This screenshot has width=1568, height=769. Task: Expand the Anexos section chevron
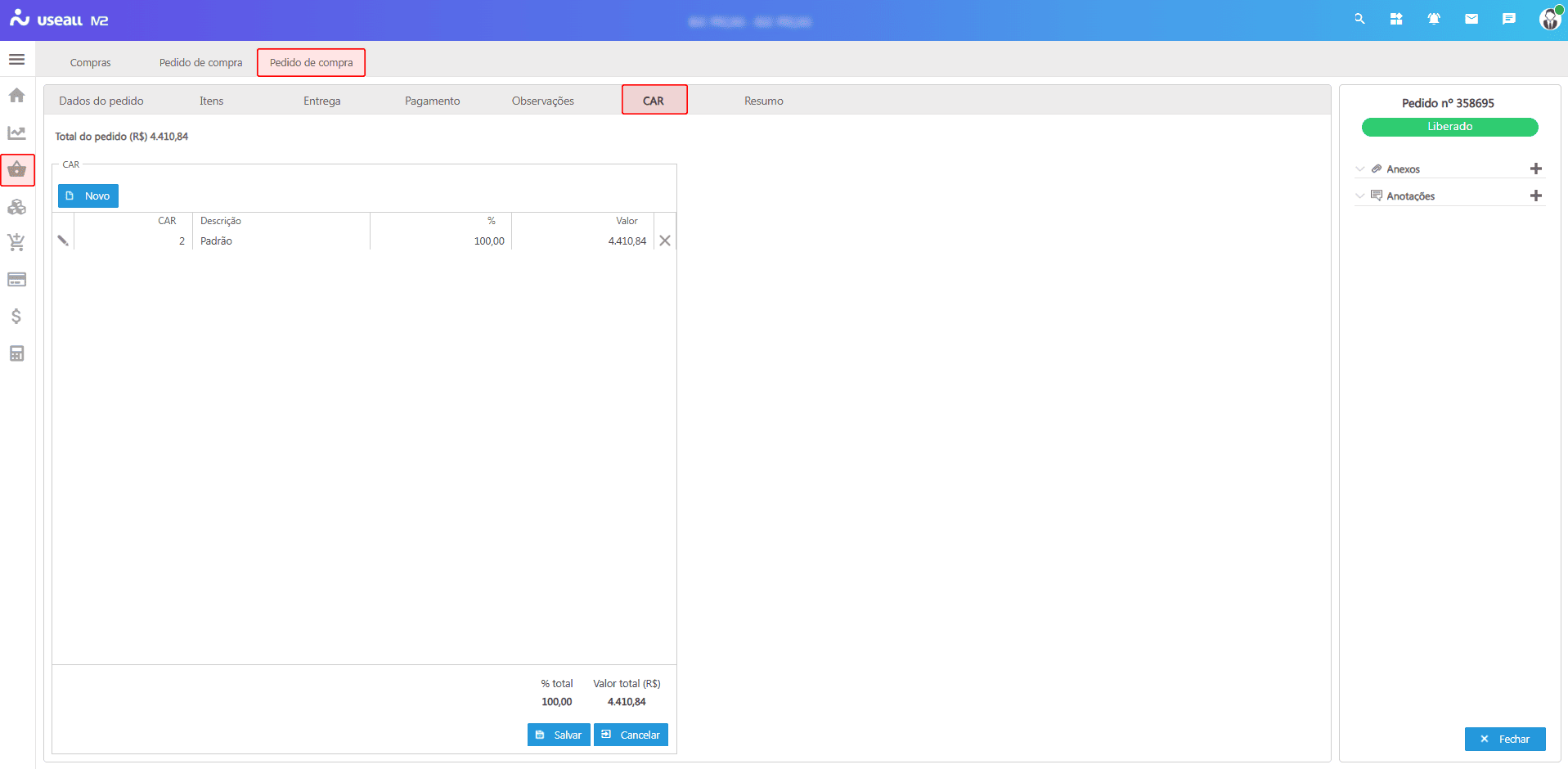[1360, 169]
